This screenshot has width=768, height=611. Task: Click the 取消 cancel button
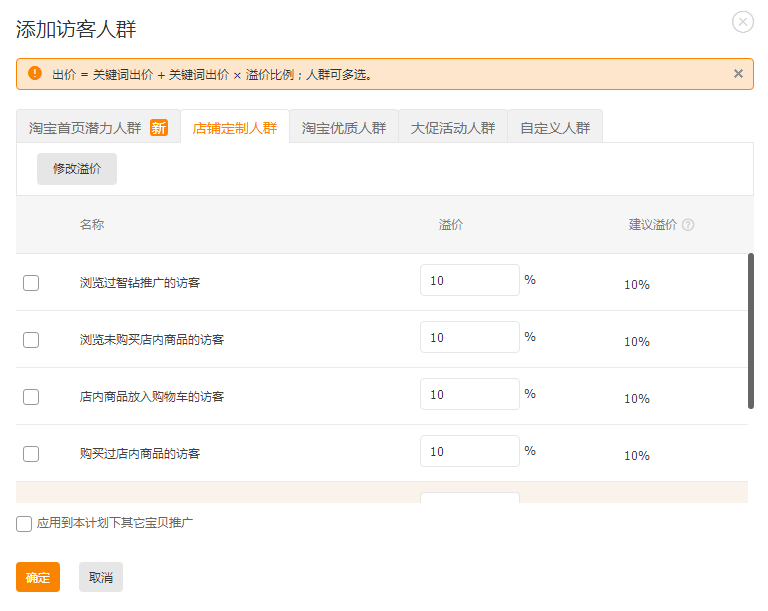pyautogui.click(x=101, y=577)
